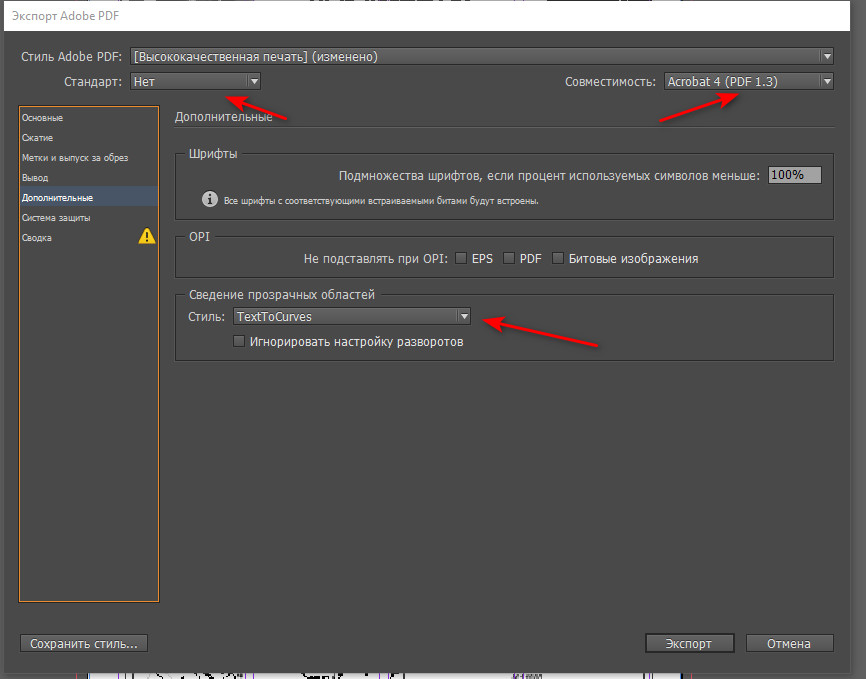Click the Шрифты group heading
Viewport: 866px width, 679px height.
click(213, 154)
